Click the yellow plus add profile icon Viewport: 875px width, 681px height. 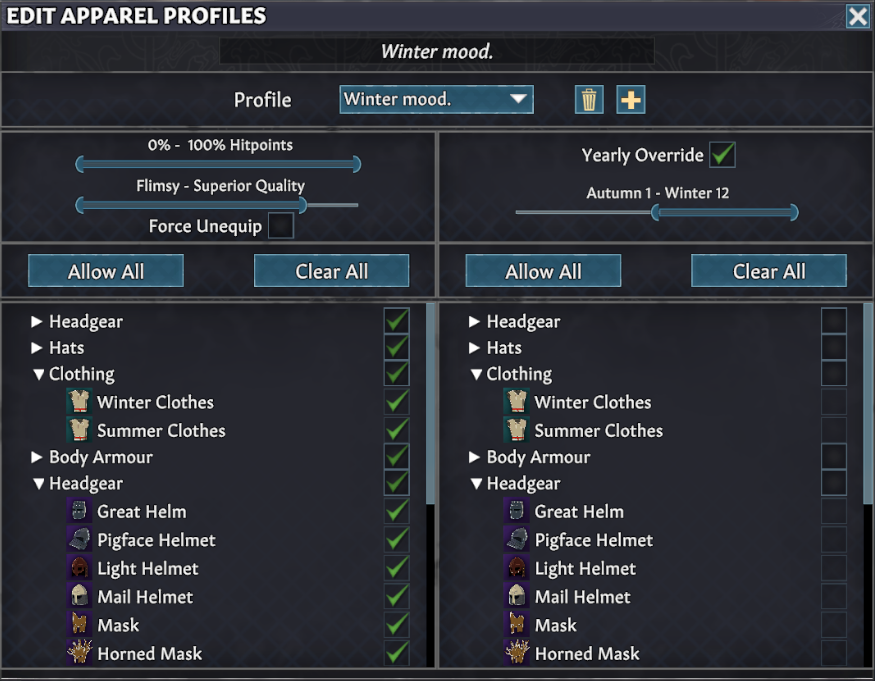(631, 100)
